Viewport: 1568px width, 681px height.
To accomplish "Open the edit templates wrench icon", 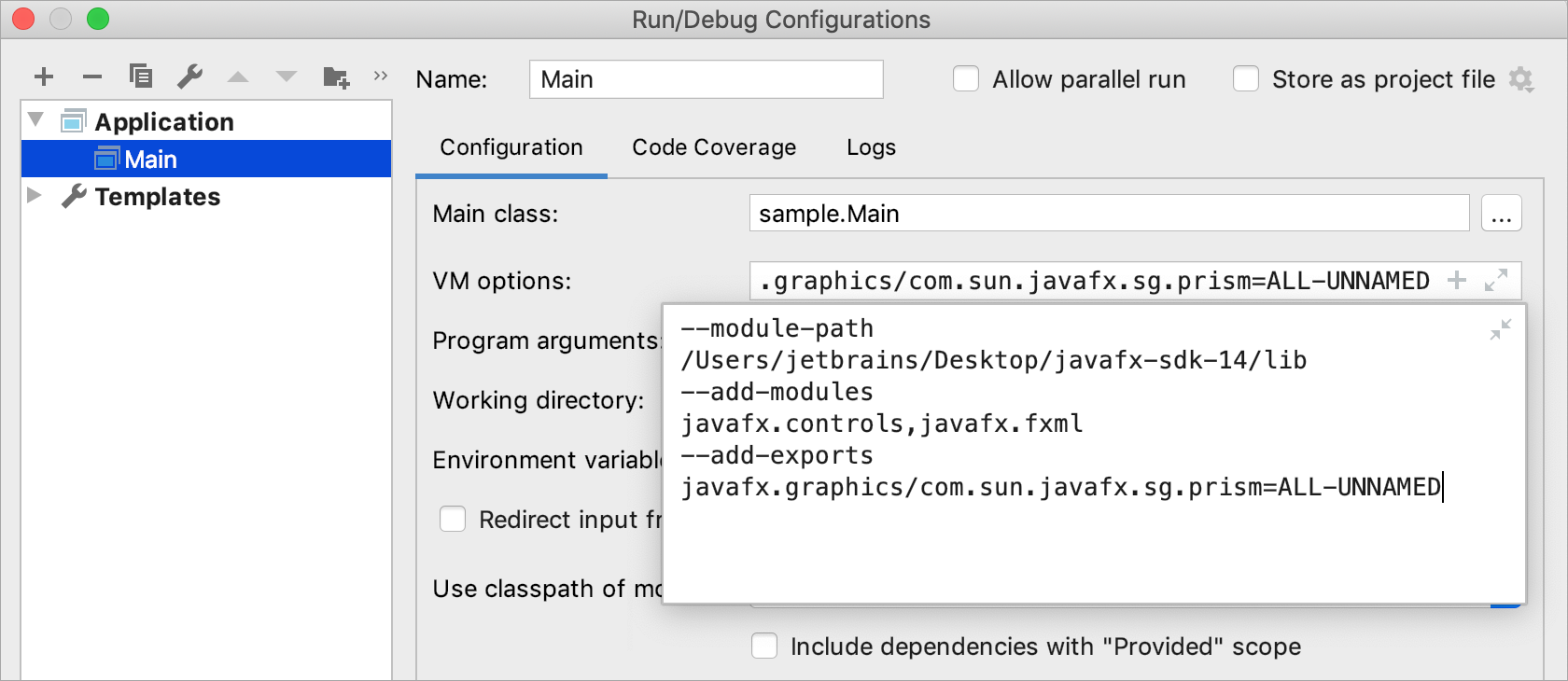I will pos(189,76).
